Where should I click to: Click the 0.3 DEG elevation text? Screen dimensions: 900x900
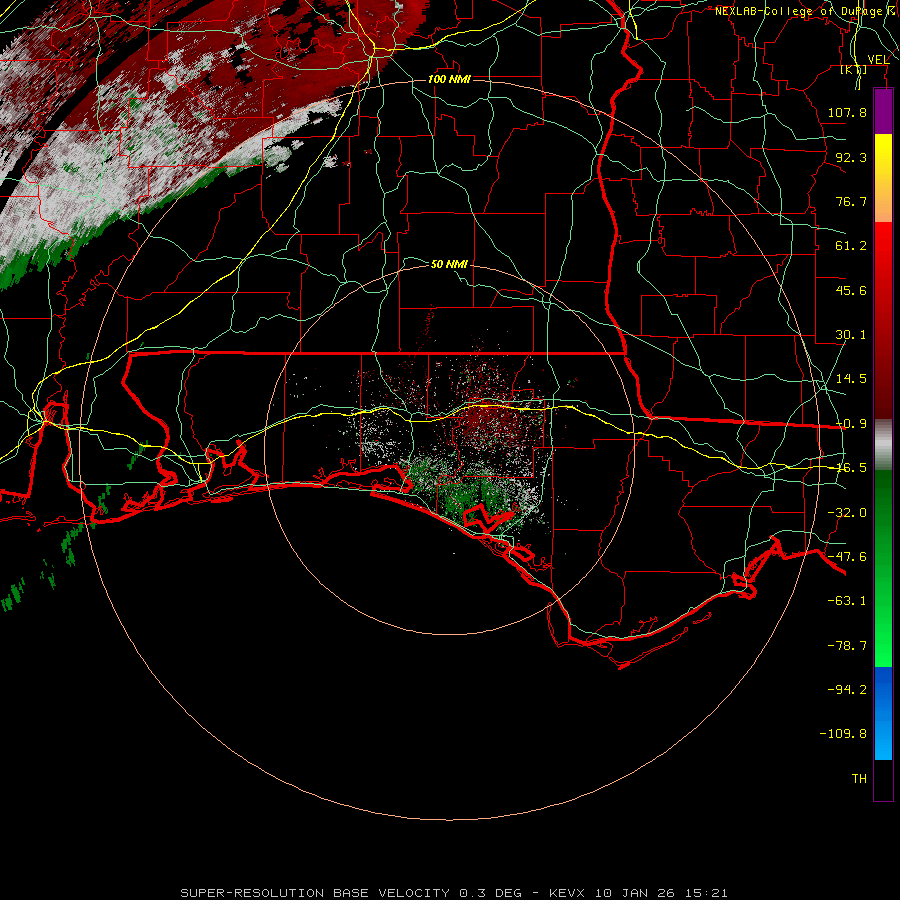(491, 893)
